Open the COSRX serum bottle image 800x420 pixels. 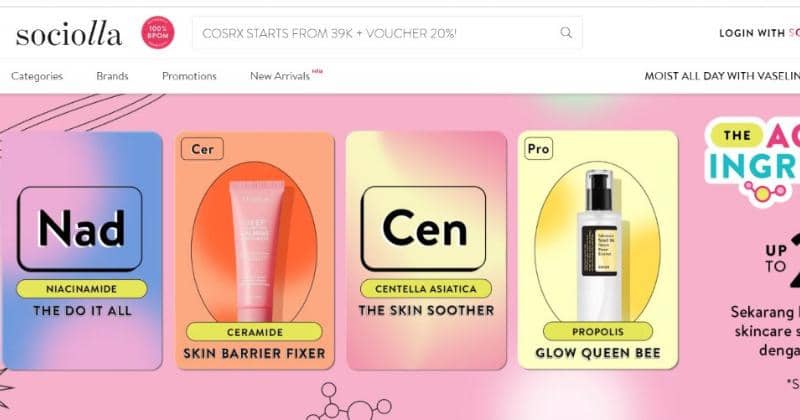pos(598,245)
